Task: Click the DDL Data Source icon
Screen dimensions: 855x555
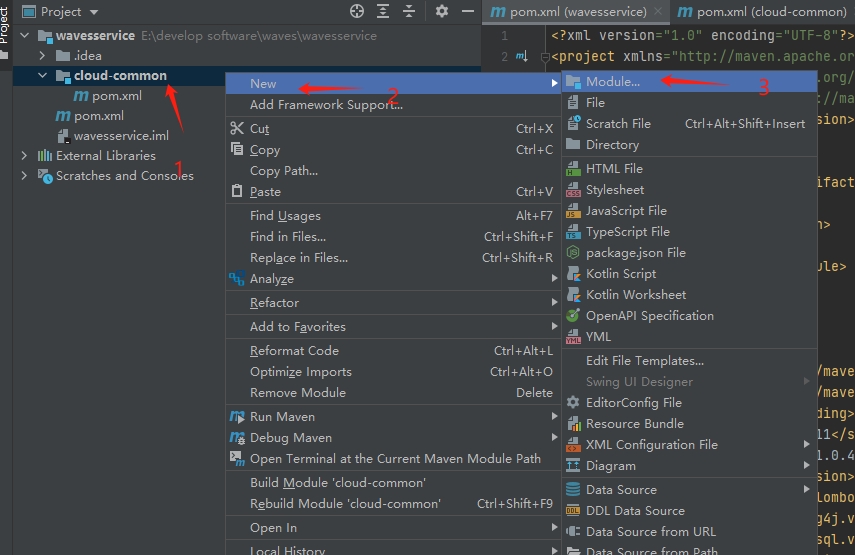Action: click(x=573, y=510)
